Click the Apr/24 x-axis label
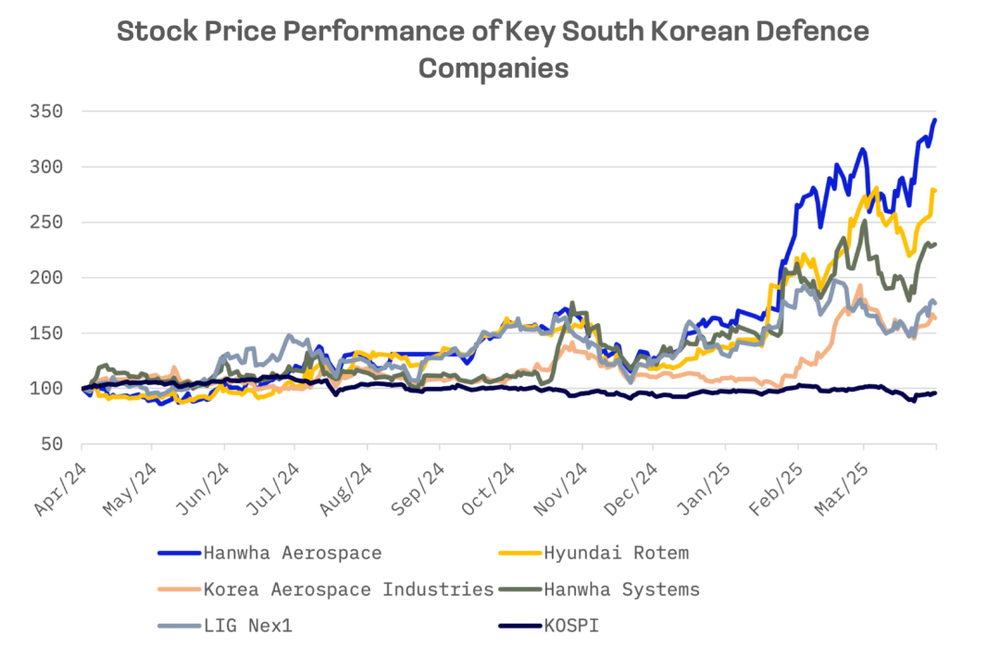 click(x=61, y=490)
